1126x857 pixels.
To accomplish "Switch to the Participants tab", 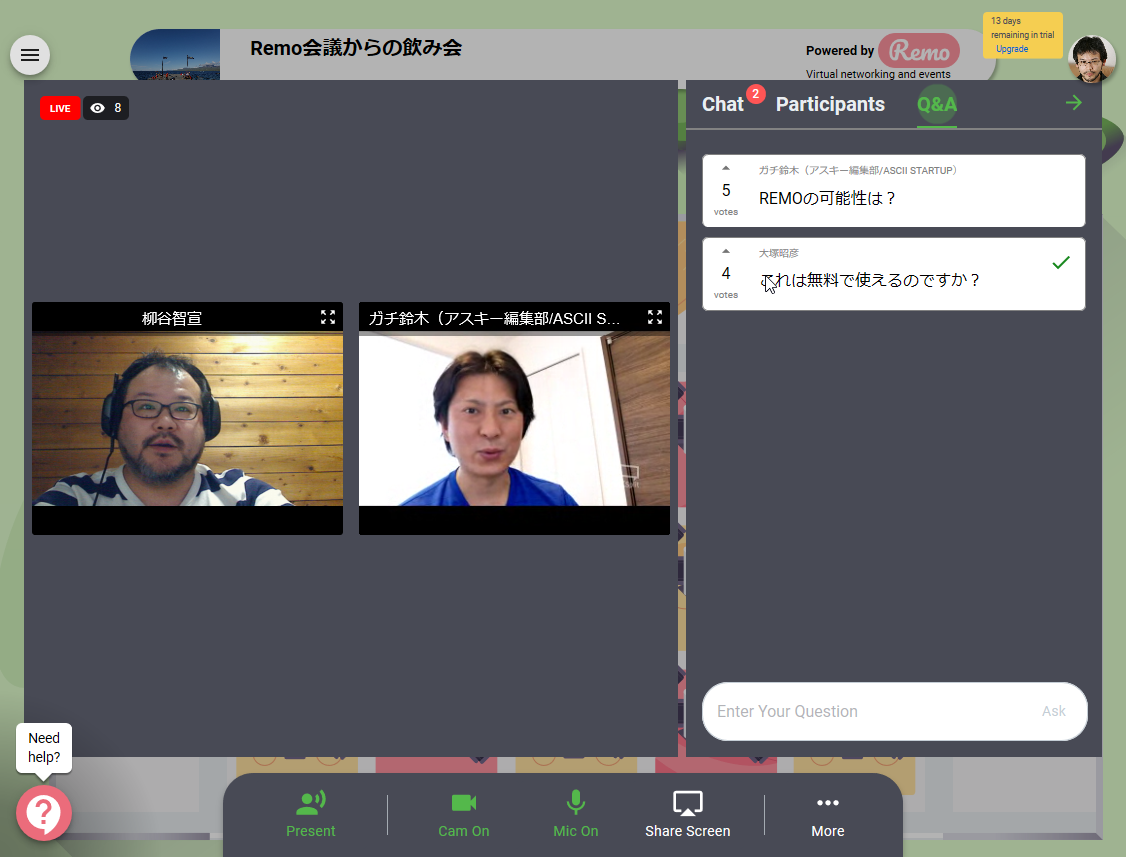I will coord(830,104).
